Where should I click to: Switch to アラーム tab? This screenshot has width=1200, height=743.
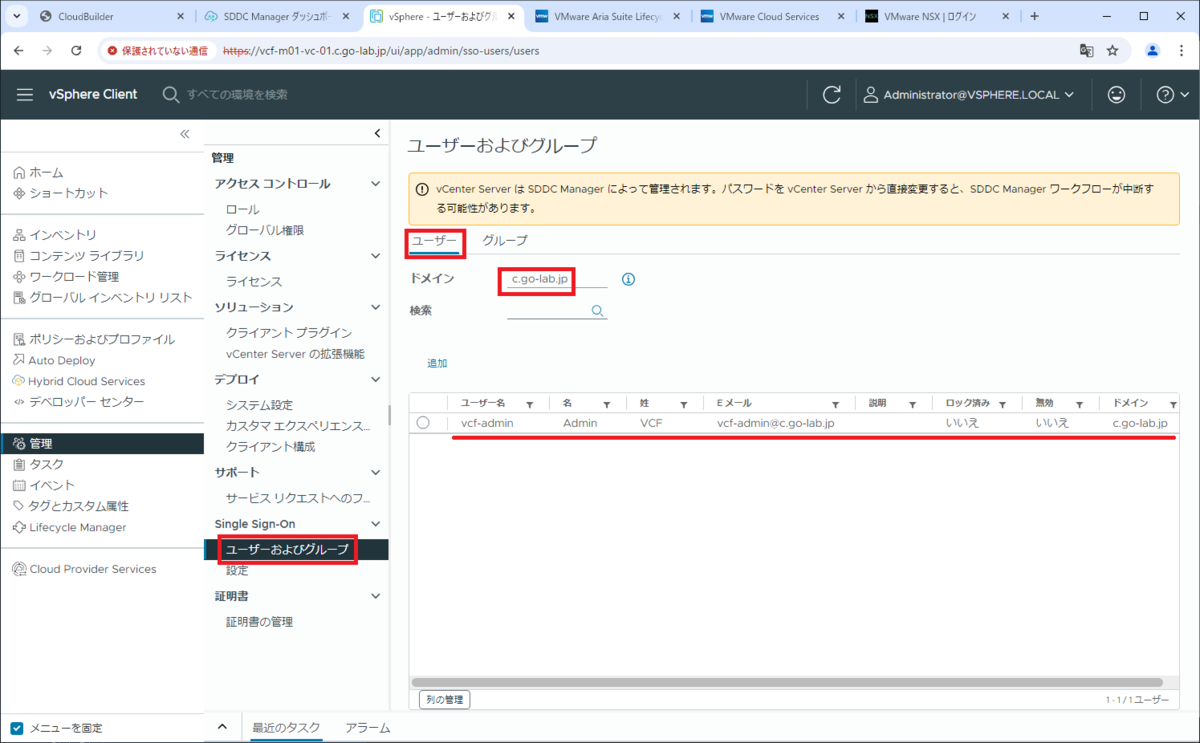367,728
